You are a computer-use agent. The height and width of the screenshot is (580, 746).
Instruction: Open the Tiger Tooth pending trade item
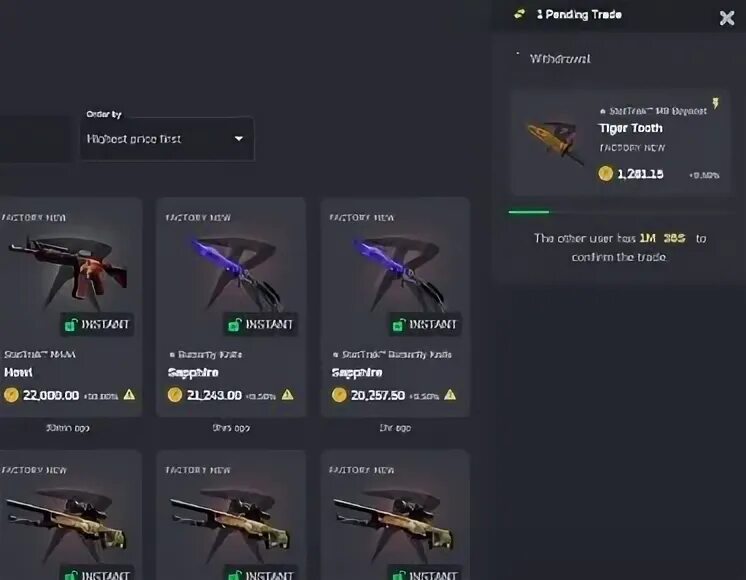coord(619,142)
